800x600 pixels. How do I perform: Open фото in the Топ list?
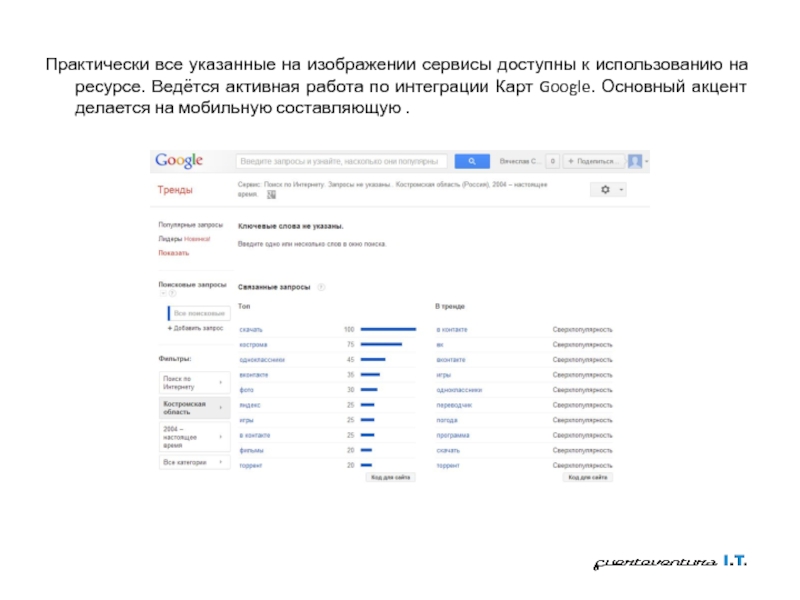(246, 390)
